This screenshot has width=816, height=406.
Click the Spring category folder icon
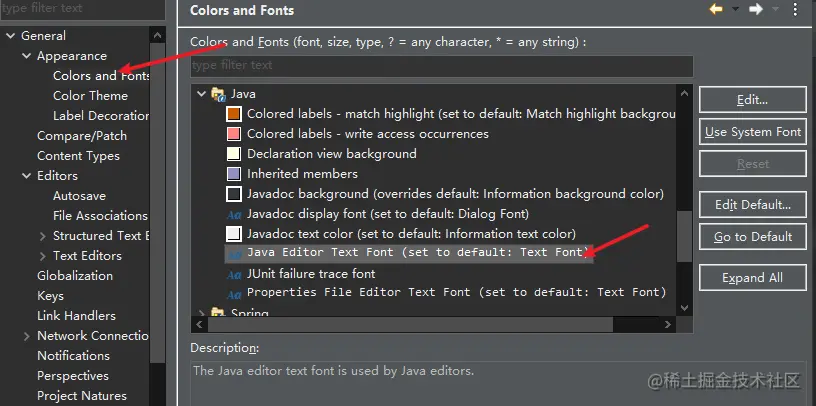218,312
